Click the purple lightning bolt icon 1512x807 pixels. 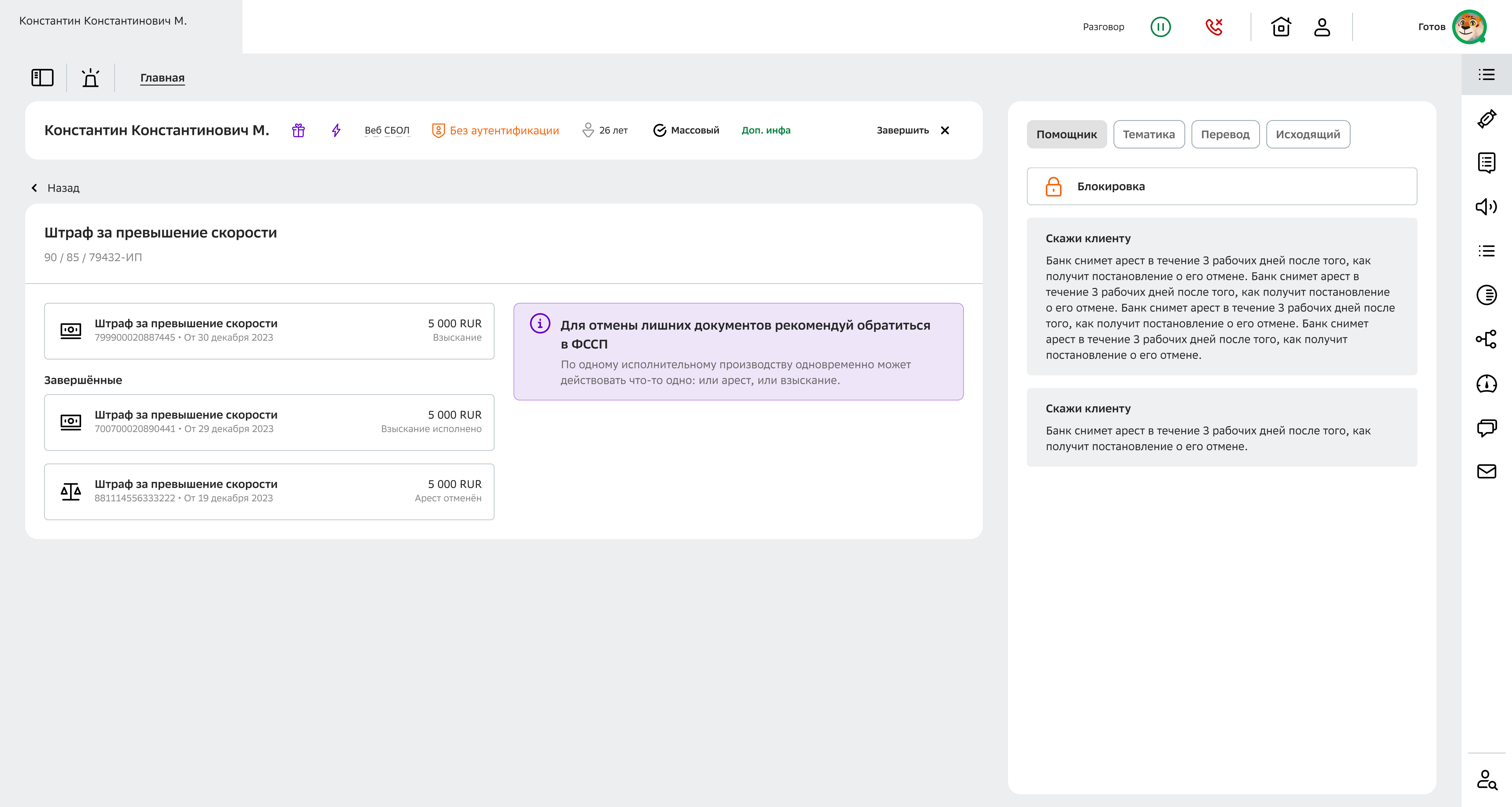[x=336, y=130]
